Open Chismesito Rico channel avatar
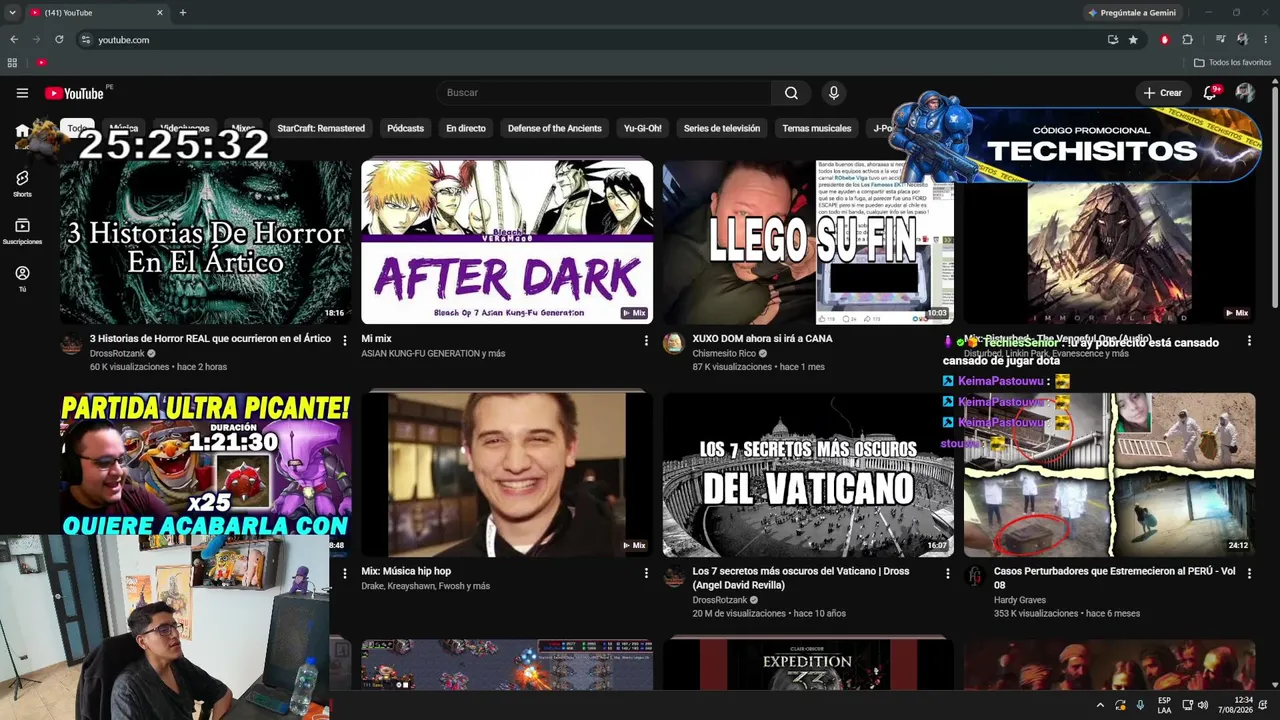This screenshot has width=1280, height=720. click(x=673, y=345)
